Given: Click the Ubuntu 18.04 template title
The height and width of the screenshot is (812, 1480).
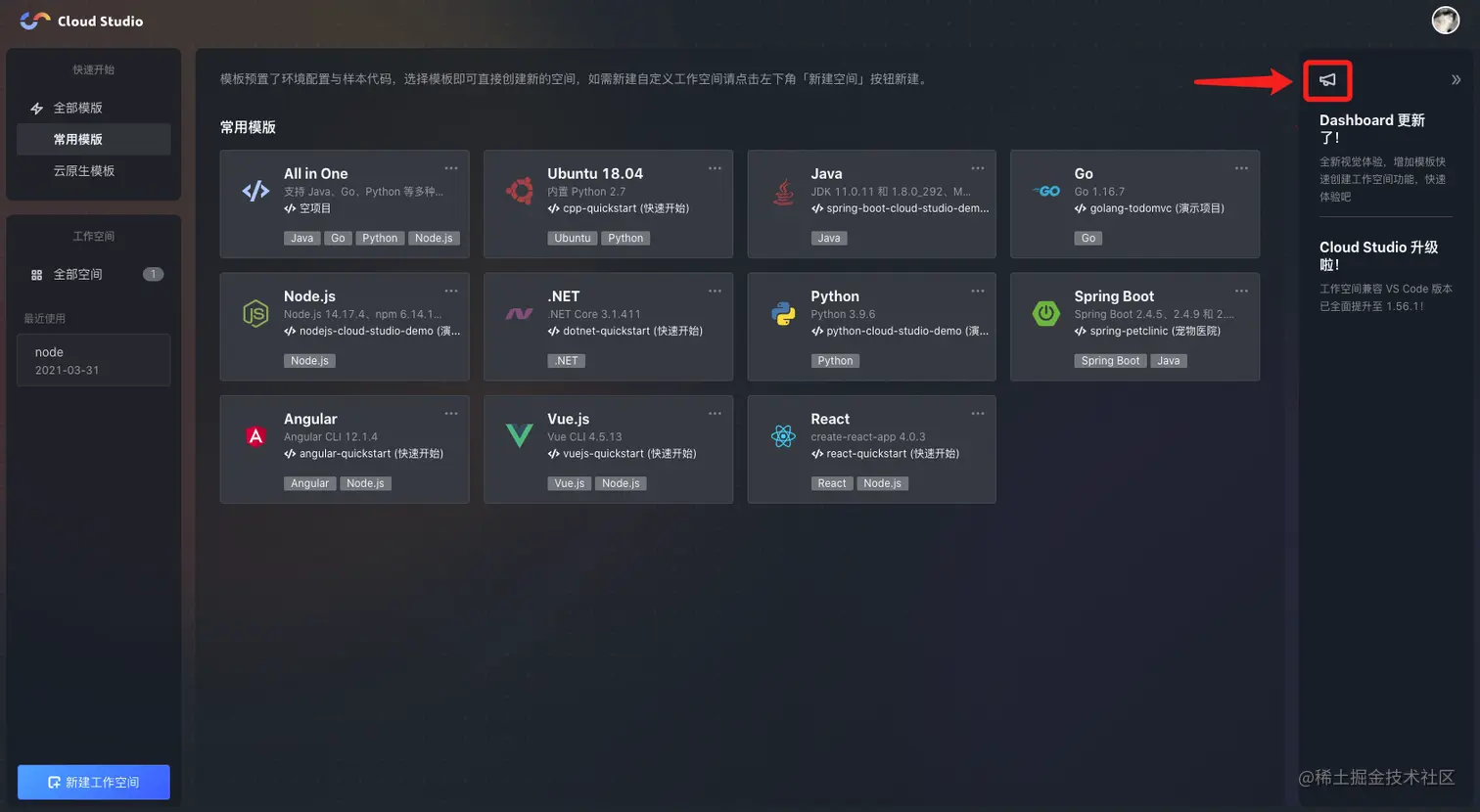Looking at the screenshot, I should pos(595,173).
